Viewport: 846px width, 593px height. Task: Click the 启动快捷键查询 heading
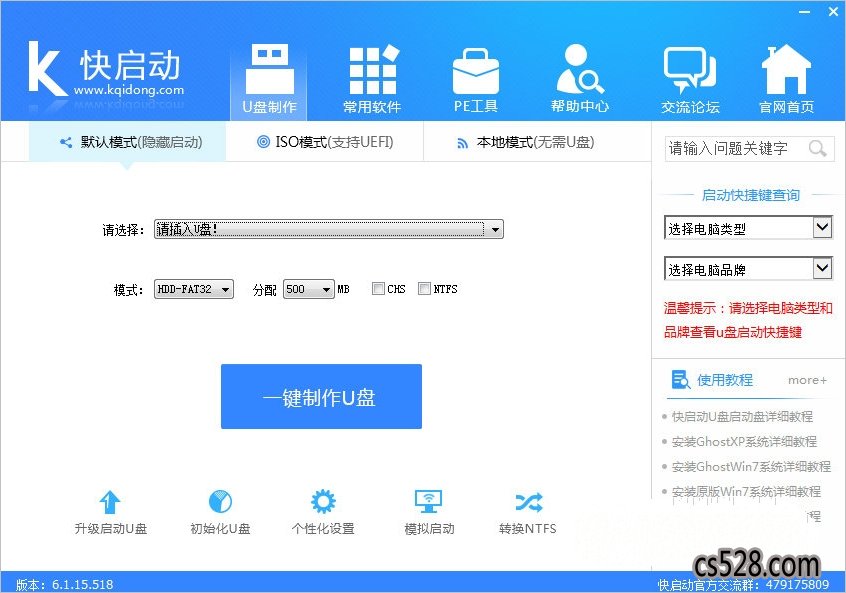[x=751, y=195]
